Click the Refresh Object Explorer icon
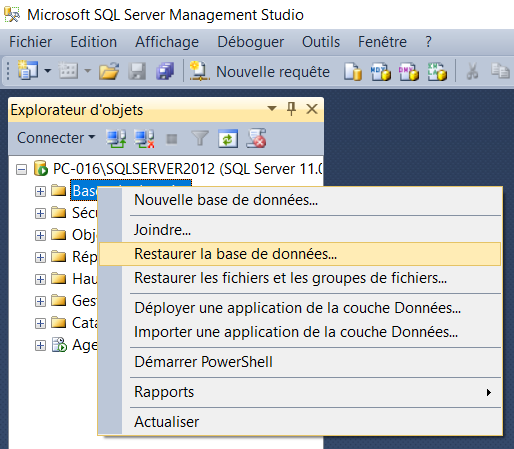 (x=228, y=138)
